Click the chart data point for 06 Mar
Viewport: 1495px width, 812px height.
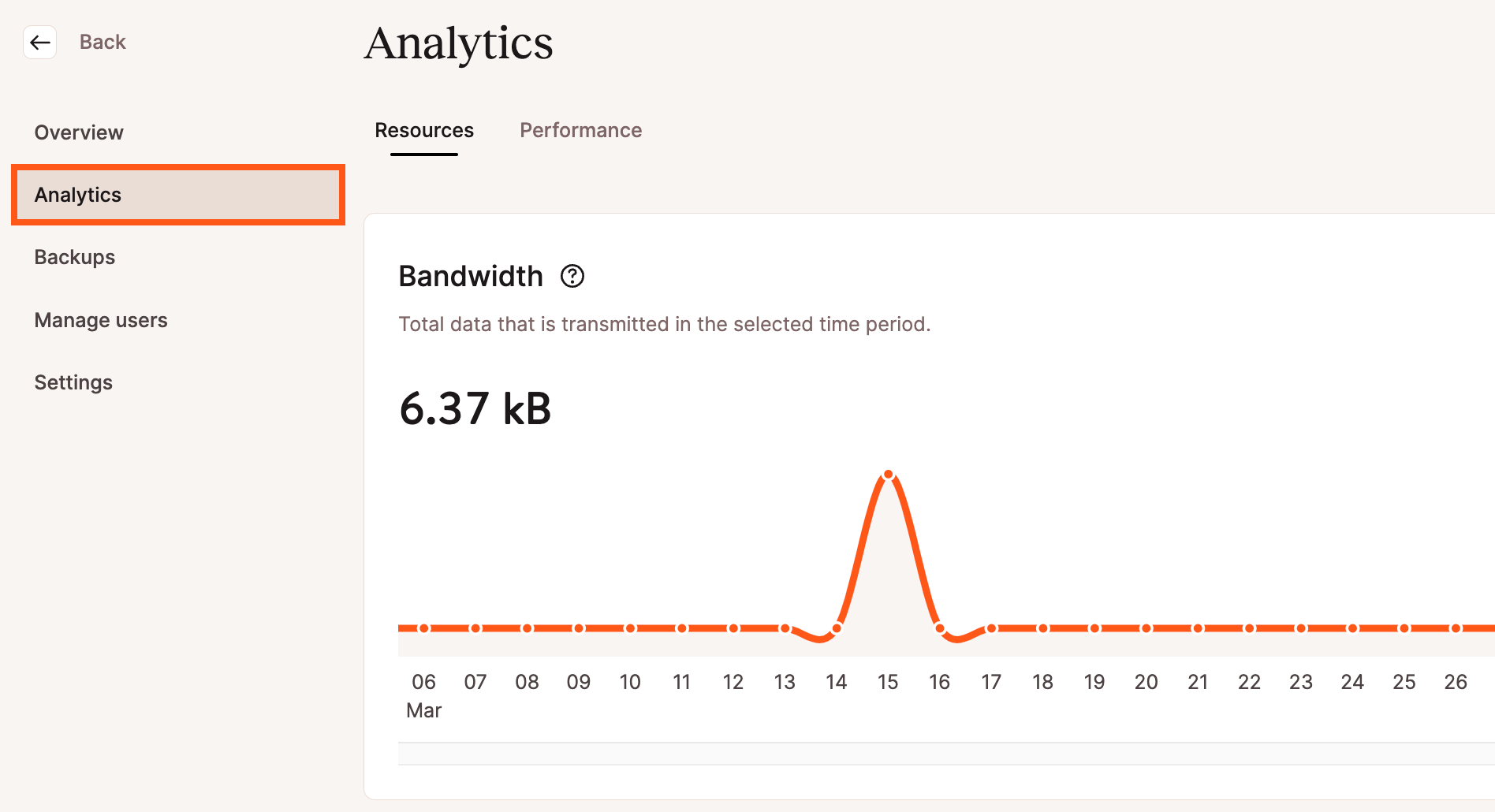pos(424,628)
